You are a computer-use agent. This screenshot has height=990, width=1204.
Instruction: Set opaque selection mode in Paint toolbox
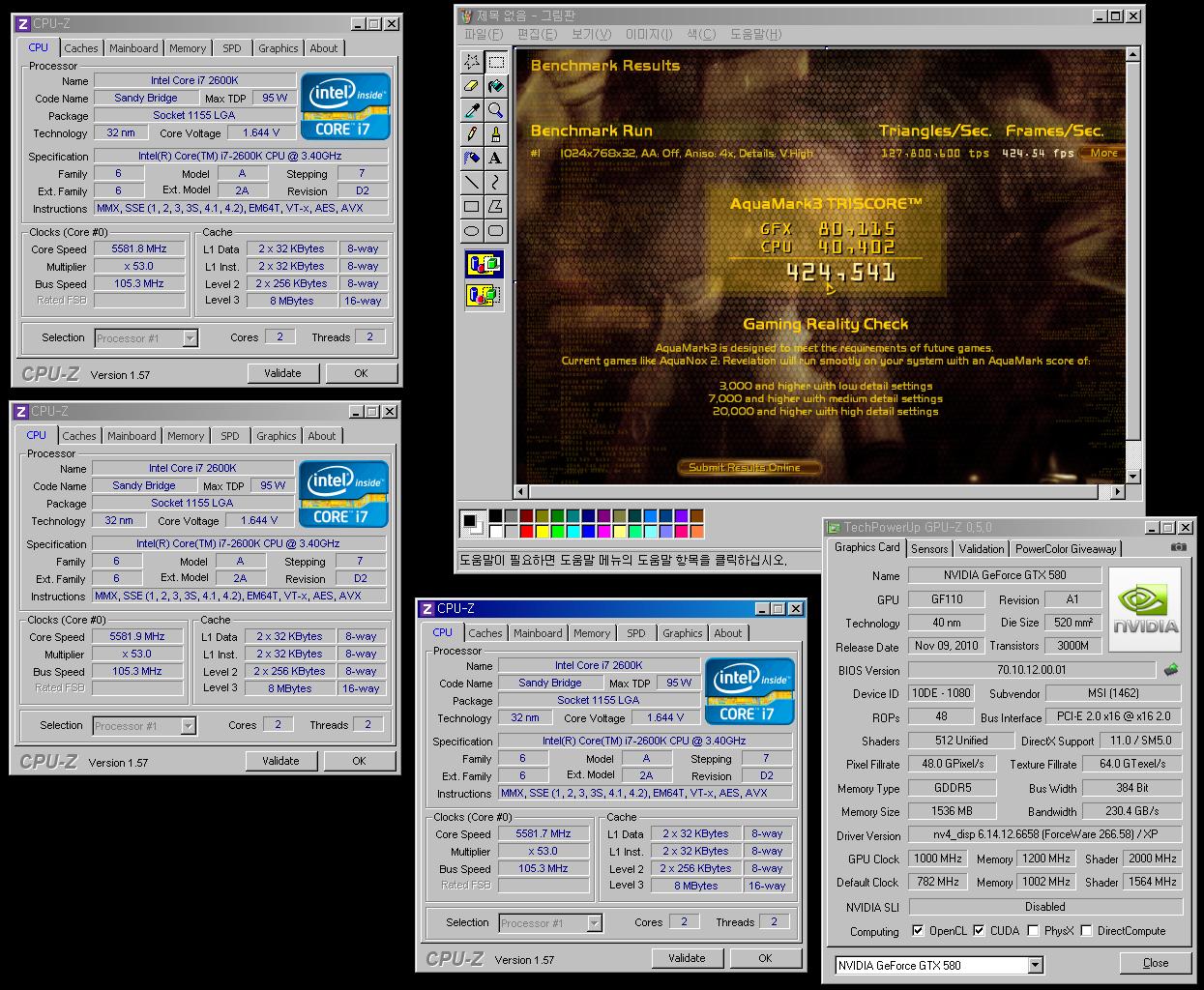(484, 264)
